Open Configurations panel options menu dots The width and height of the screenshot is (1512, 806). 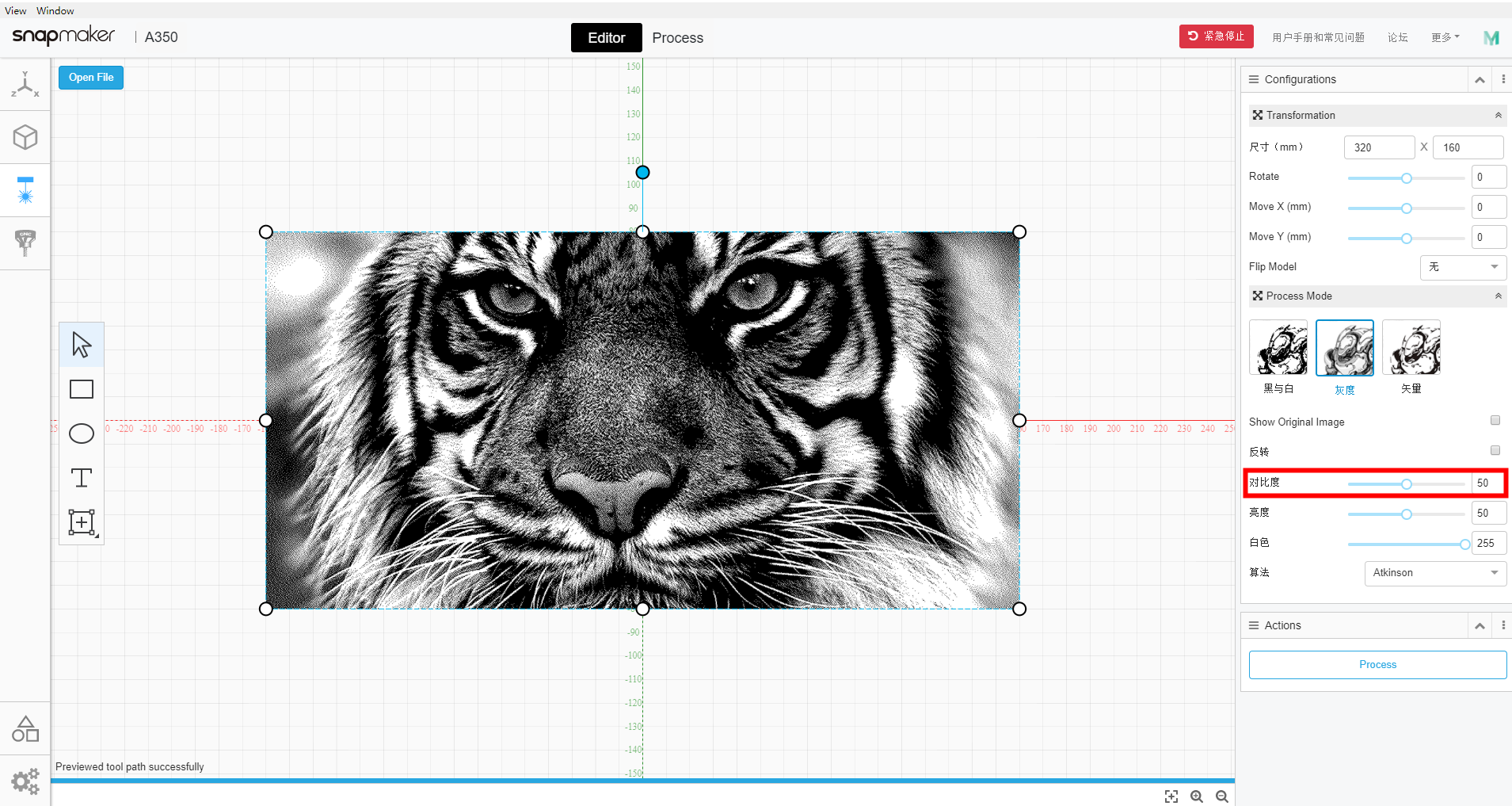pos(1503,79)
